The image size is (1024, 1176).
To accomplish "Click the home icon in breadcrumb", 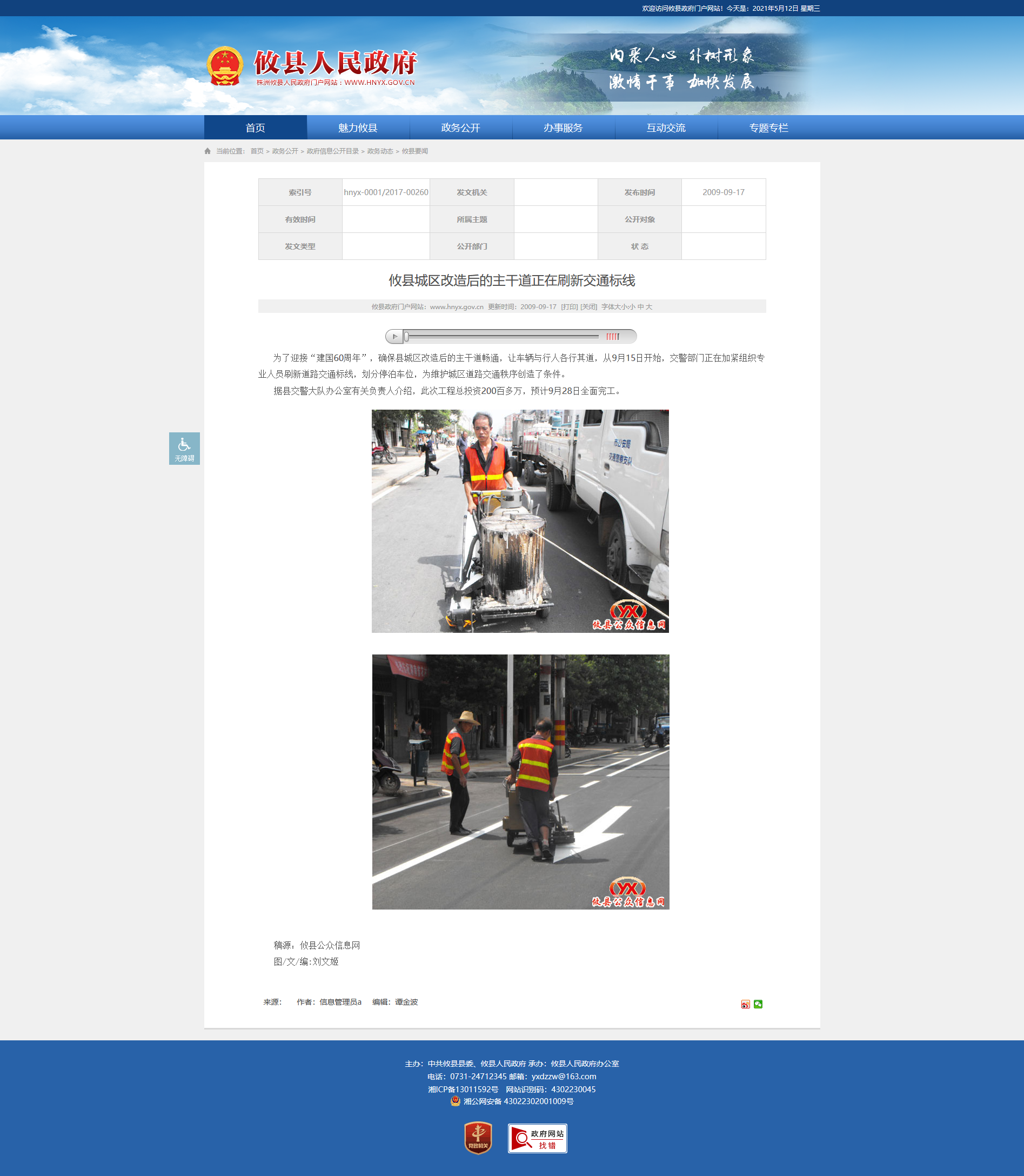I will pyautogui.click(x=208, y=151).
